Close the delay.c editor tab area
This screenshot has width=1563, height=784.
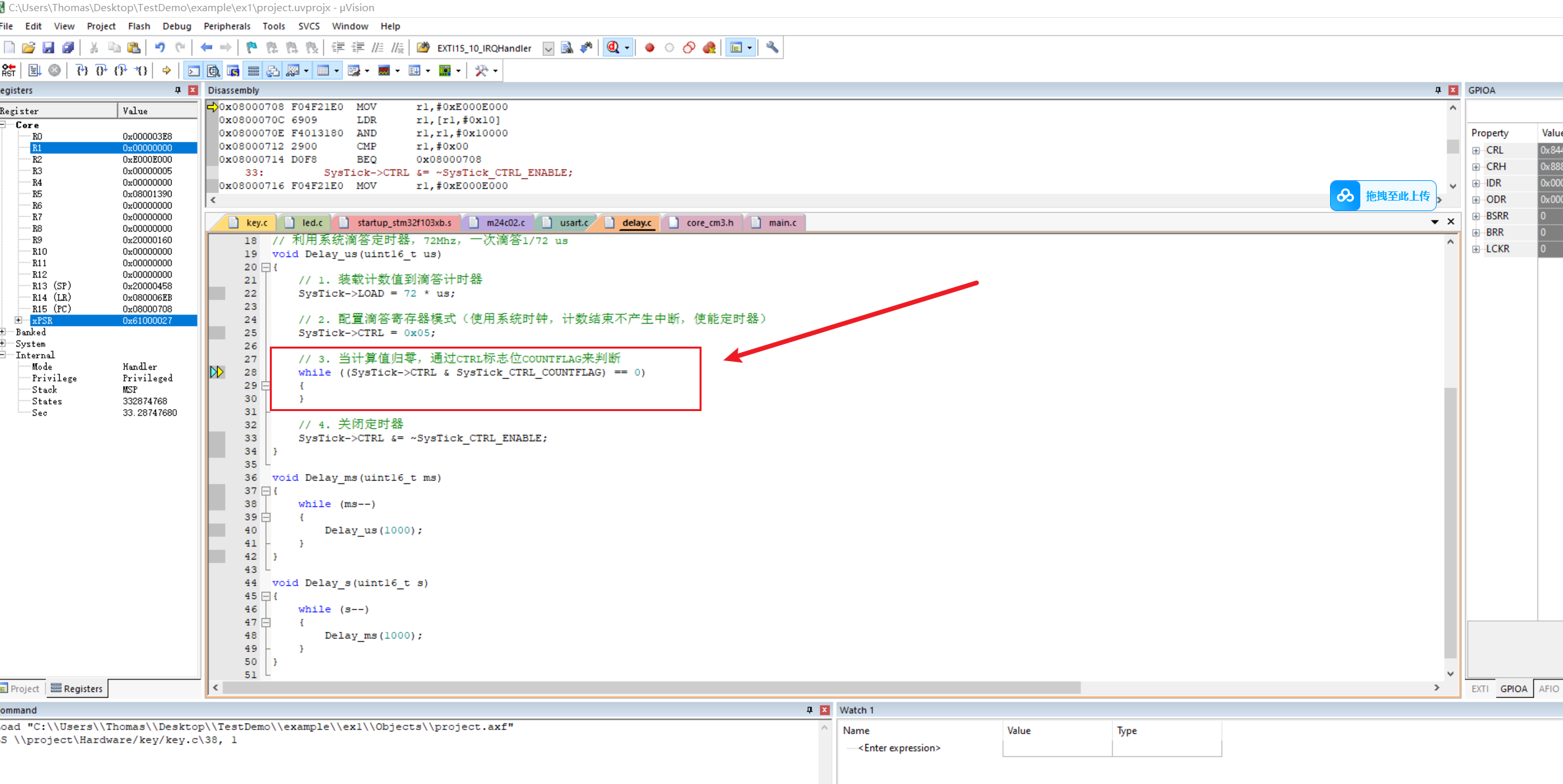(x=1450, y=222)
